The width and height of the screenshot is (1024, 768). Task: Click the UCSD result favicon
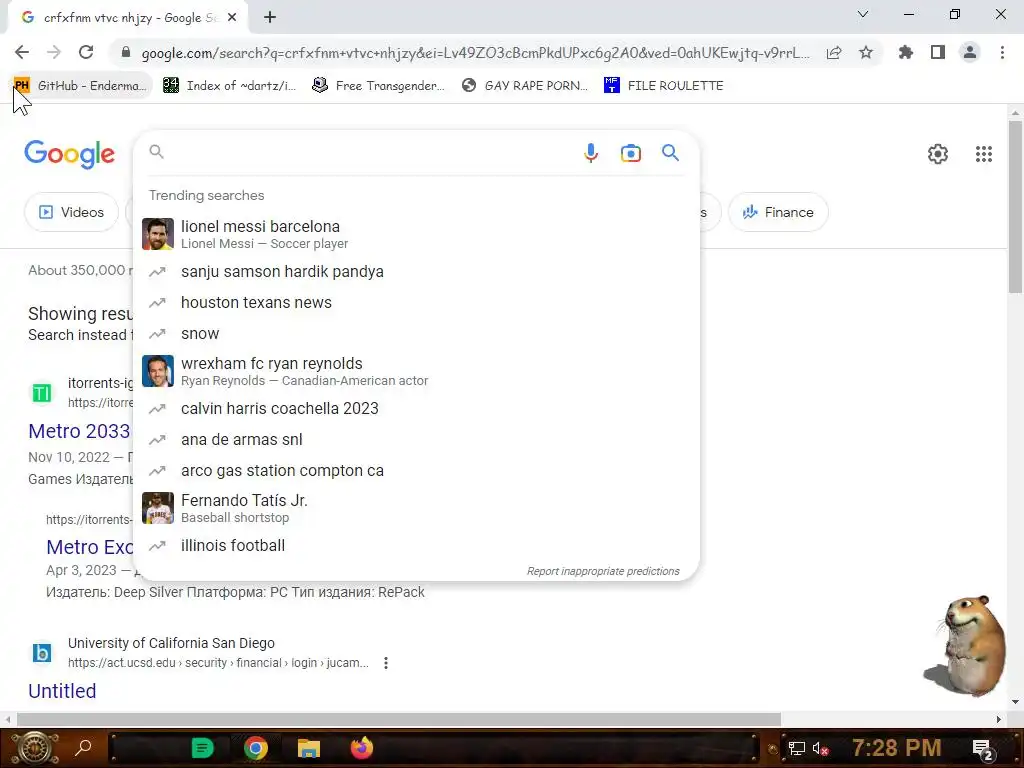pos(42,652)
